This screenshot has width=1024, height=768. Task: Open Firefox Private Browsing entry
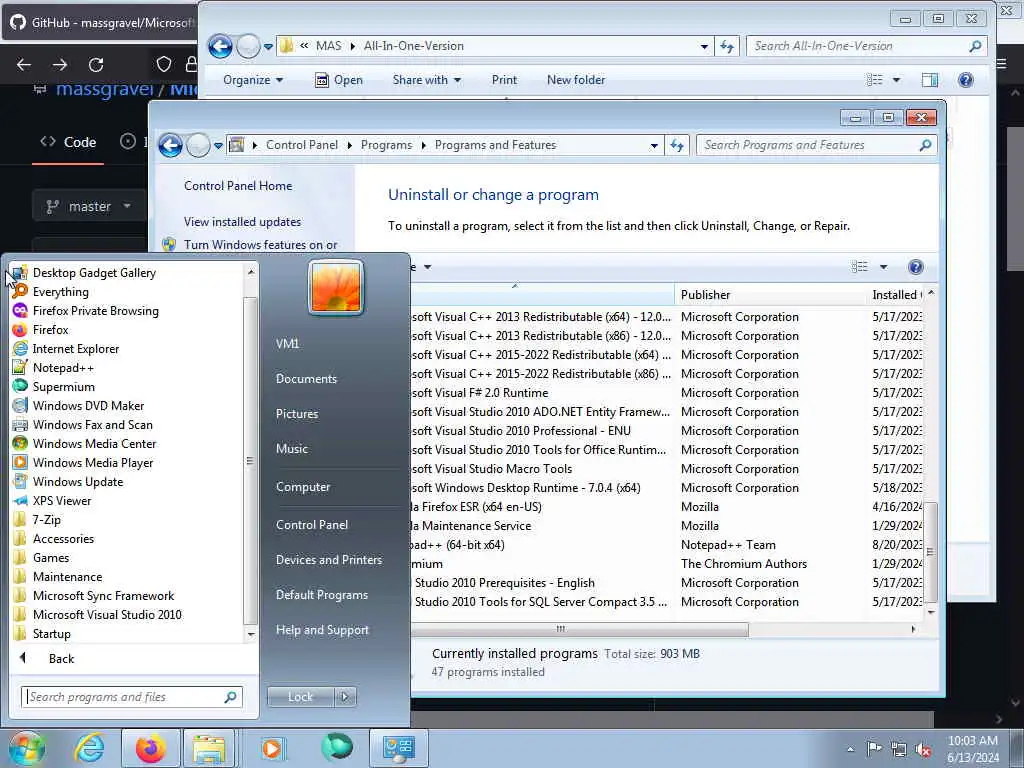coord(95,311)
